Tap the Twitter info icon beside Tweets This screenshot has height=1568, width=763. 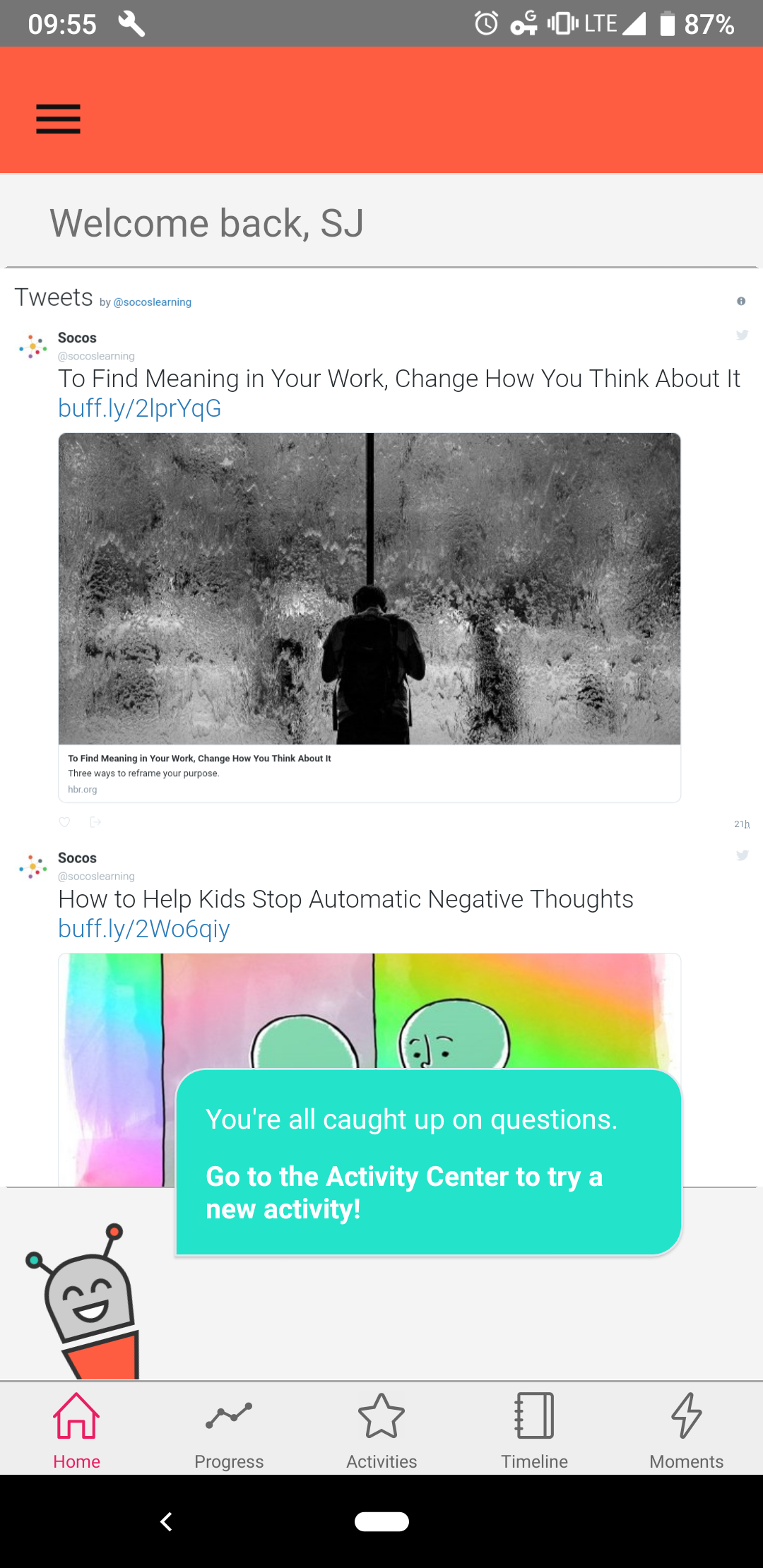741,301
